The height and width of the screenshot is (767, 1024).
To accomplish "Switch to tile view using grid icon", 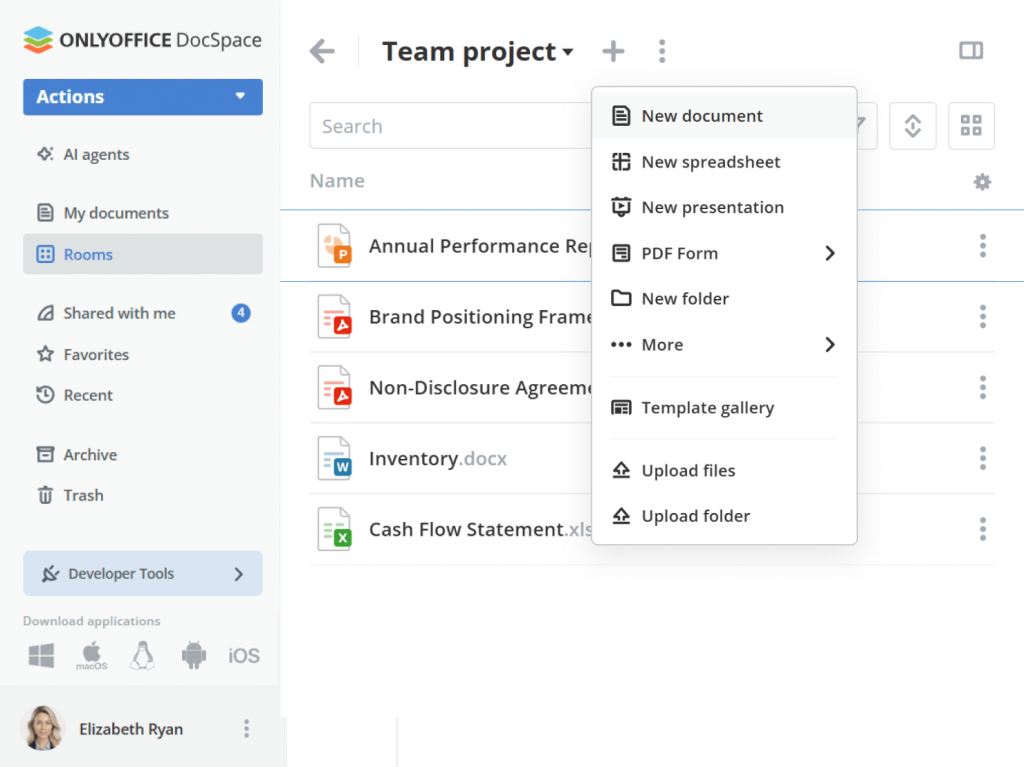I will (x=970, y=126).
